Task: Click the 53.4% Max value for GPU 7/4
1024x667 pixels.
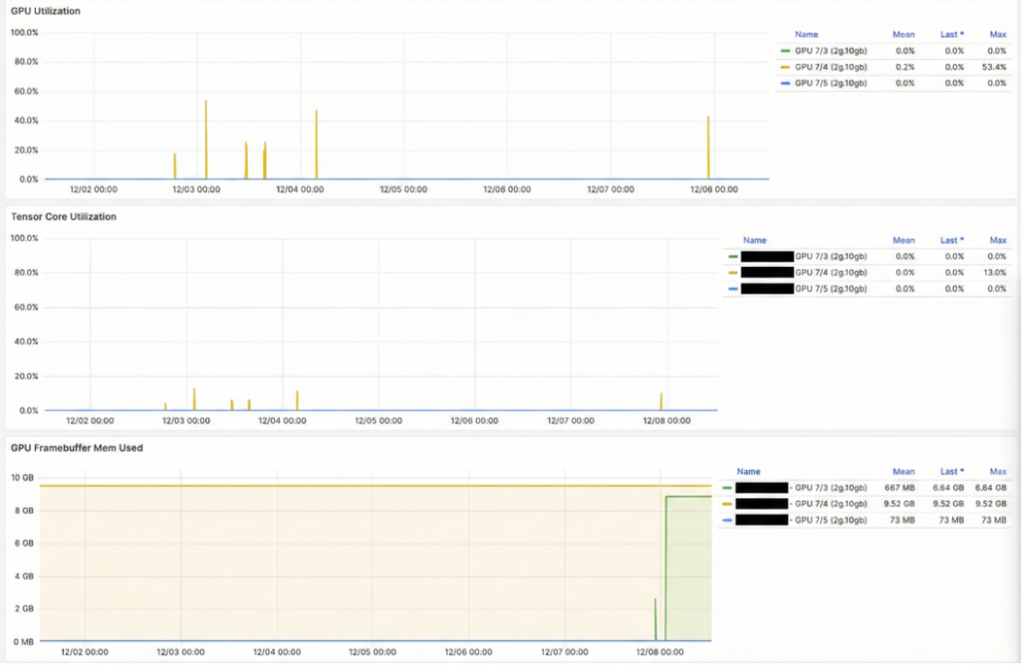Action: tap(994, 67)
